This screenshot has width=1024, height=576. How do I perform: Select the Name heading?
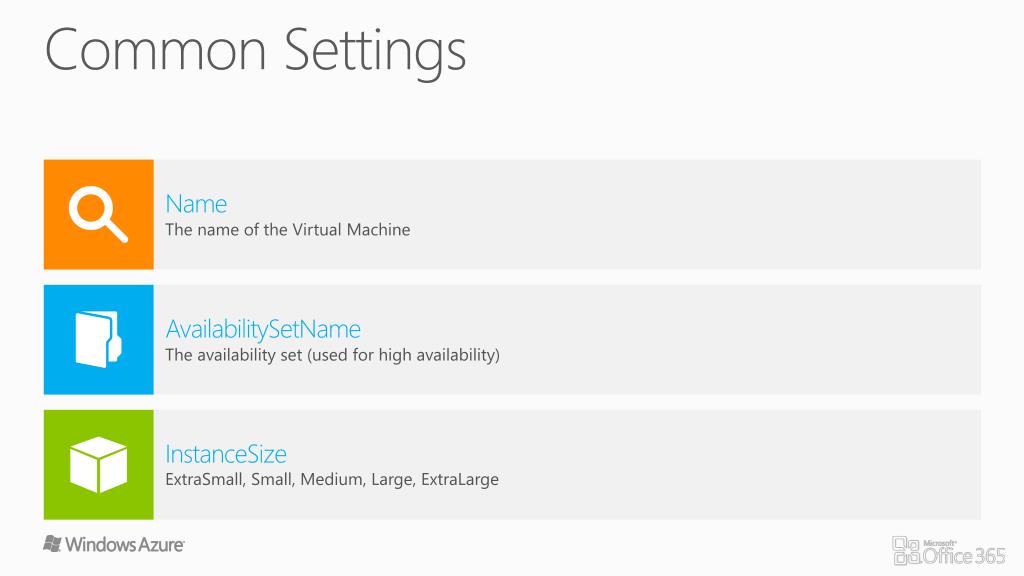pyautogui.click(x=196, y=204)
